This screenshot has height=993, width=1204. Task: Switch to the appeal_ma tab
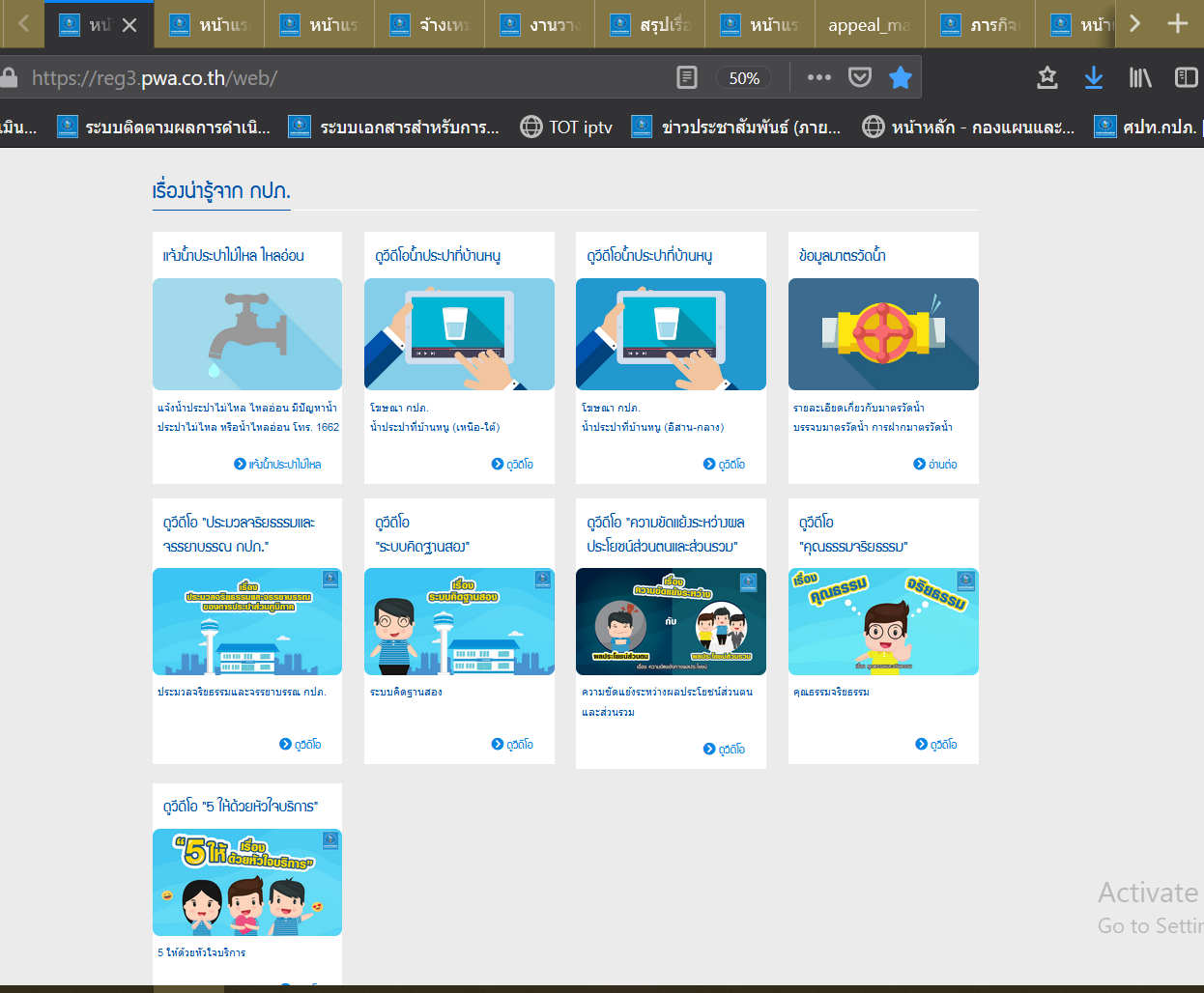tap(869, 25)
